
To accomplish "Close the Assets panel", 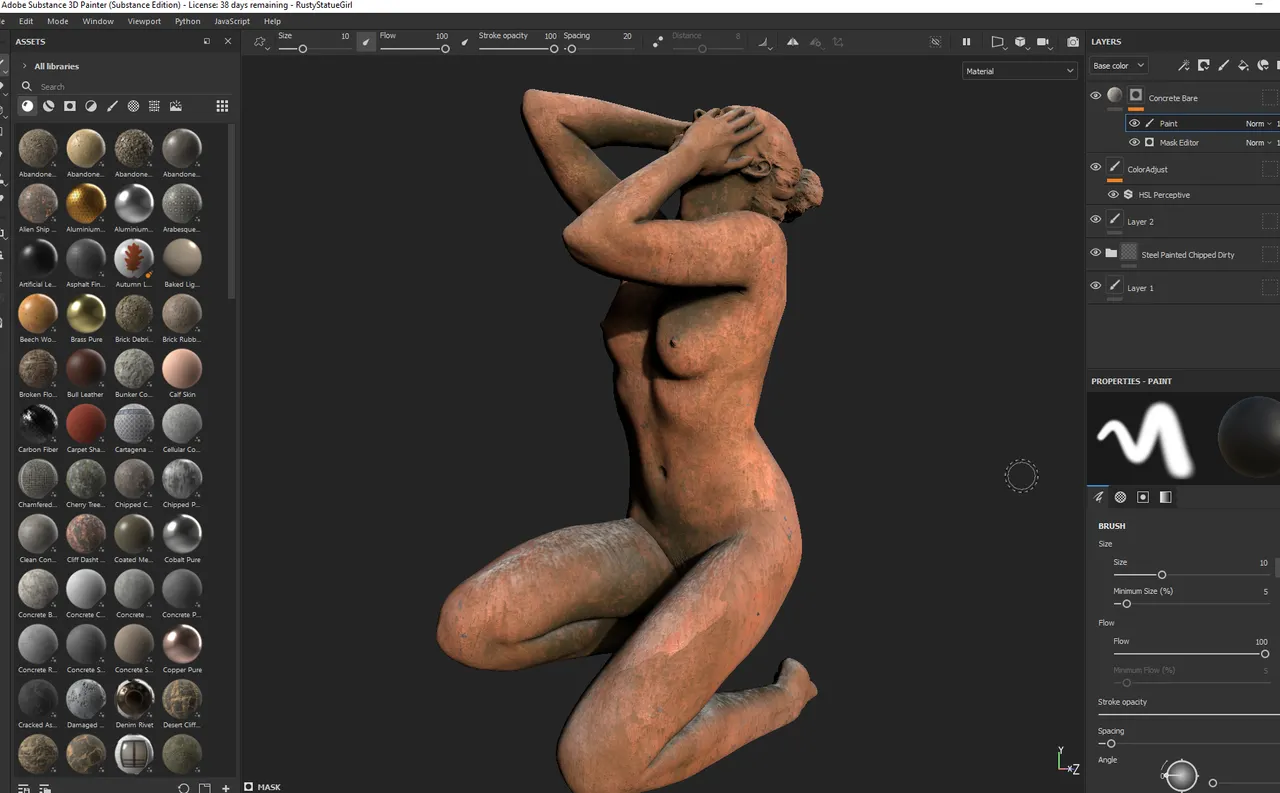I will coord(228,42).
